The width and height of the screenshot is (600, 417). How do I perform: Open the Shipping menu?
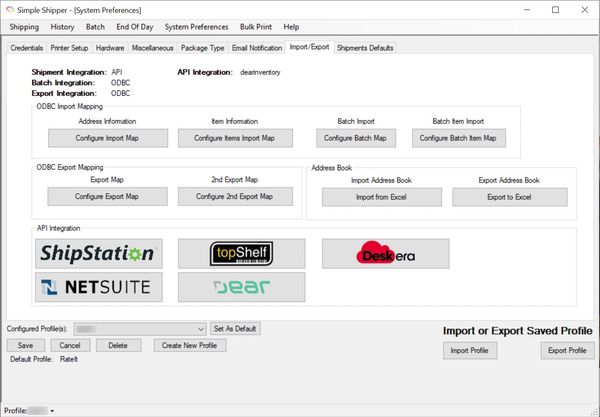pyautogui.click(x=24, y=27)
